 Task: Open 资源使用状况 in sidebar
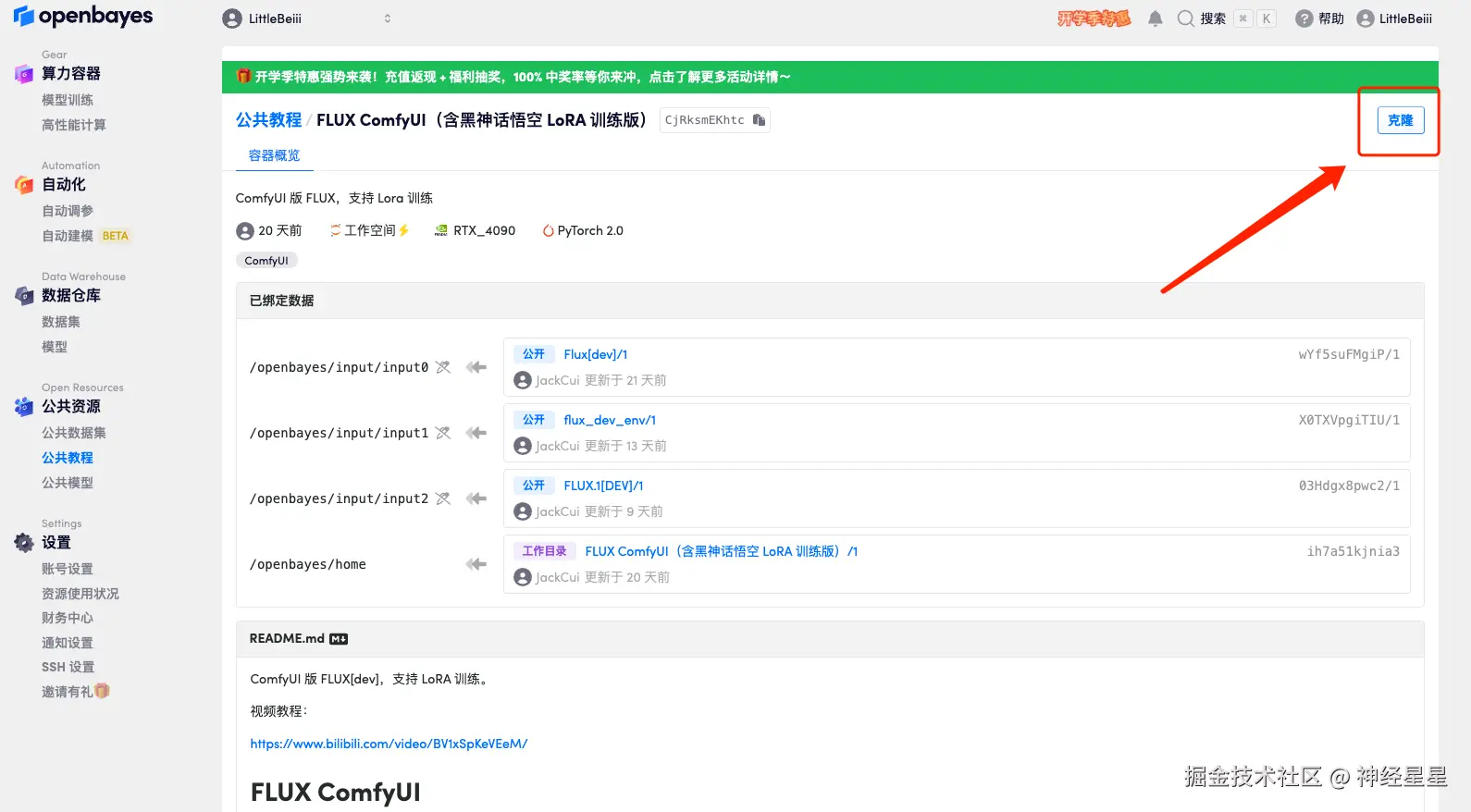80,594
